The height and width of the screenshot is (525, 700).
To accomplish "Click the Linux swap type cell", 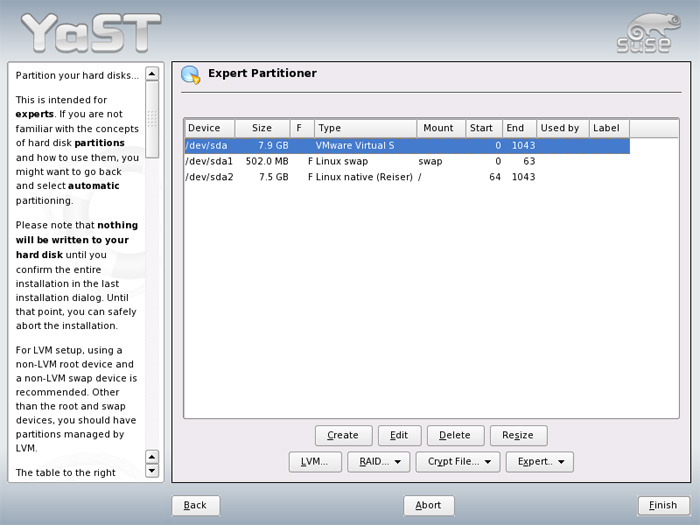I will [342, 161].
